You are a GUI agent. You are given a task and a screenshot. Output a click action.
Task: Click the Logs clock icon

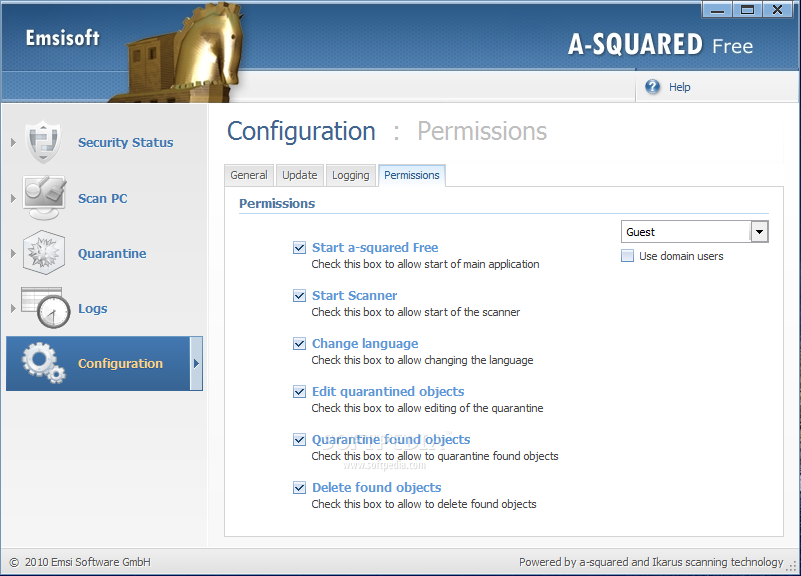coord(46,308)
